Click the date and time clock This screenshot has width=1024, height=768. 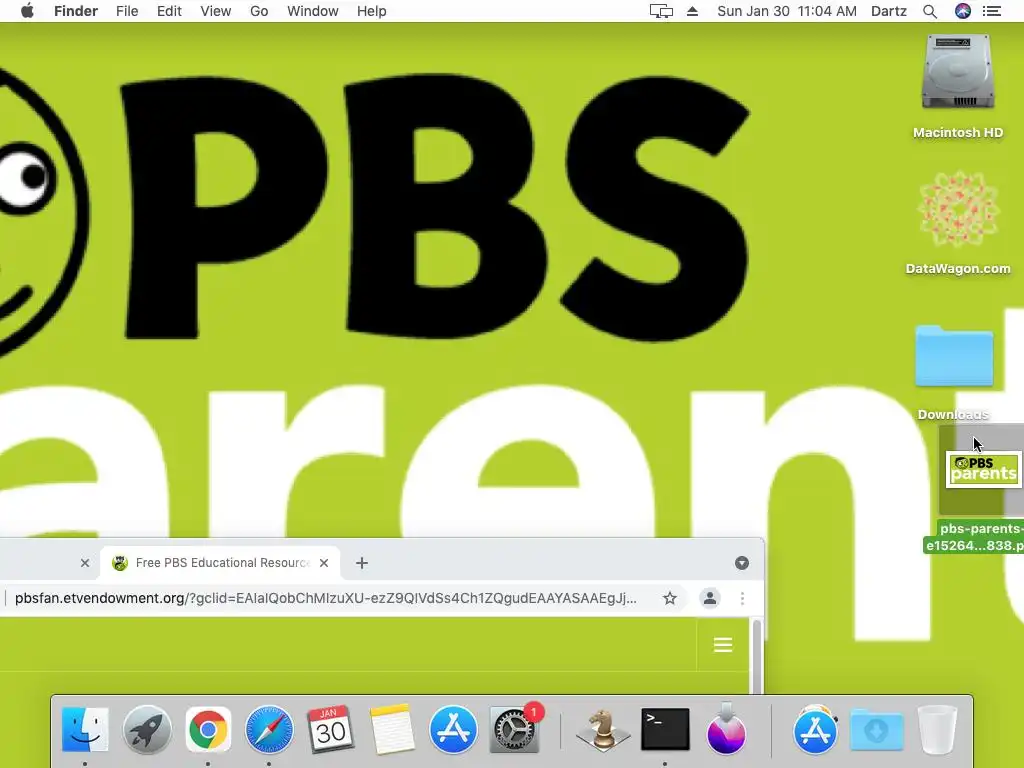[787, 11]
